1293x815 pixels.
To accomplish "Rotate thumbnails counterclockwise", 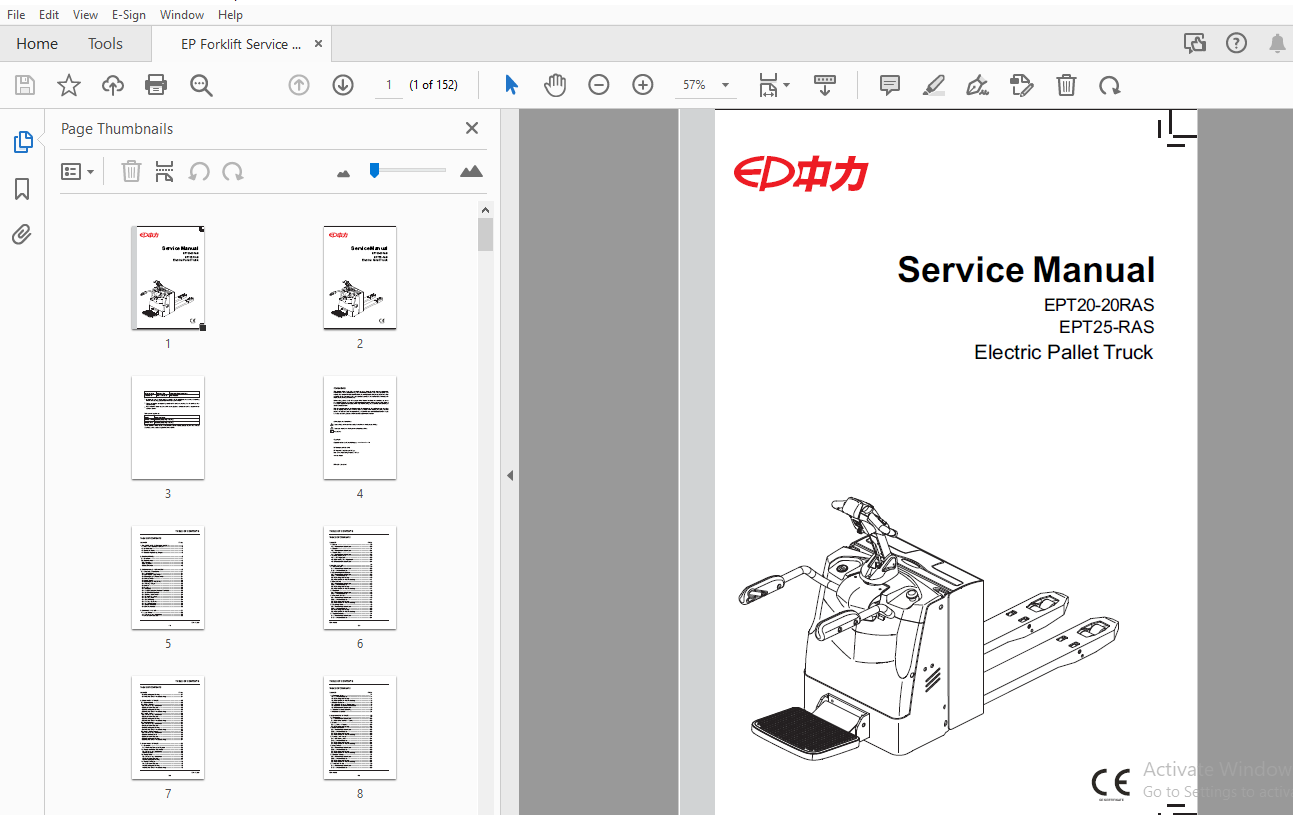I will [199, 172].
